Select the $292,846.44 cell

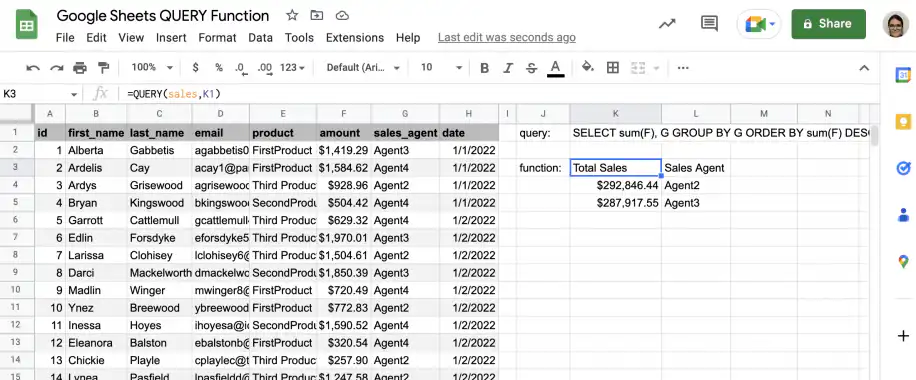(616, 185)
